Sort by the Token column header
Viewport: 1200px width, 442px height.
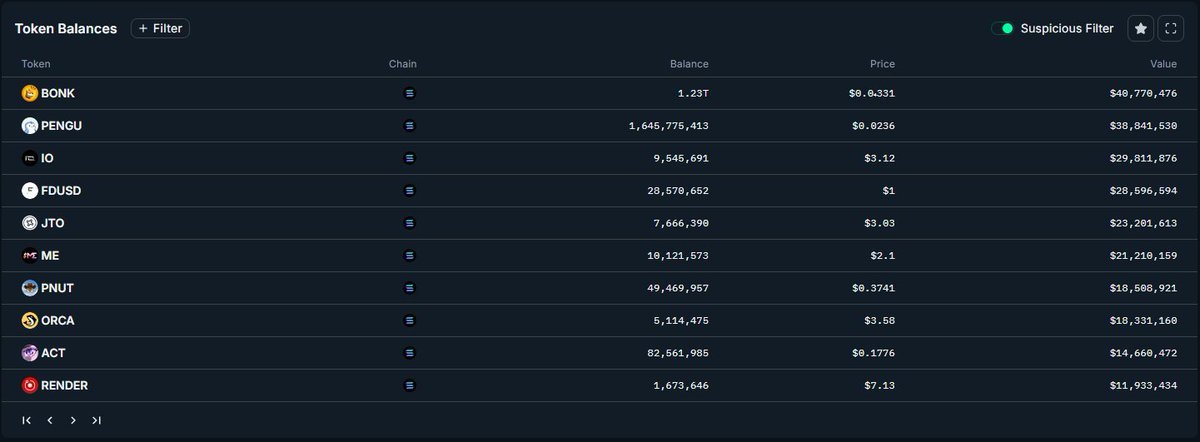(36, 64)
